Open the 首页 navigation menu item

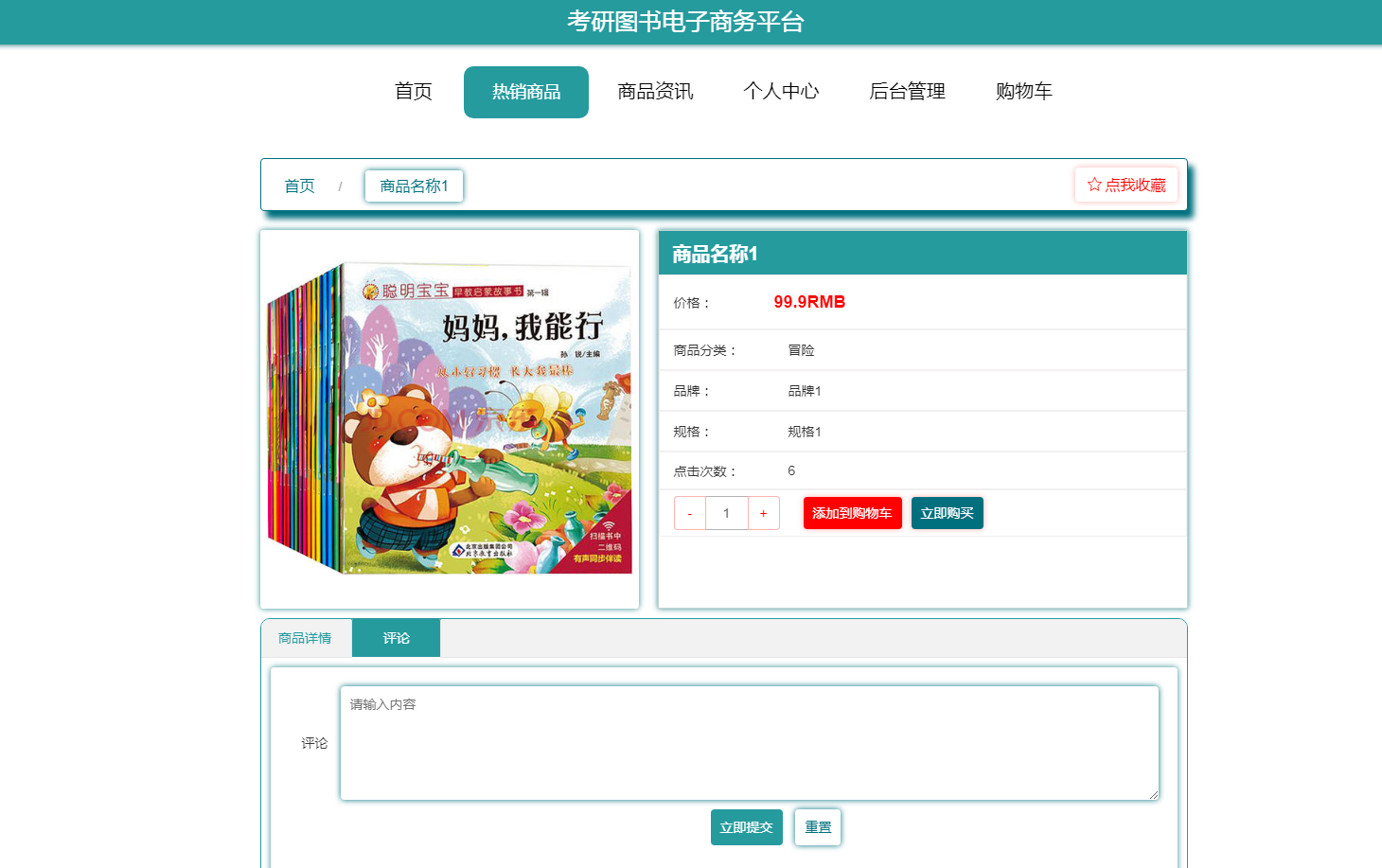click(x=414, y=92)
